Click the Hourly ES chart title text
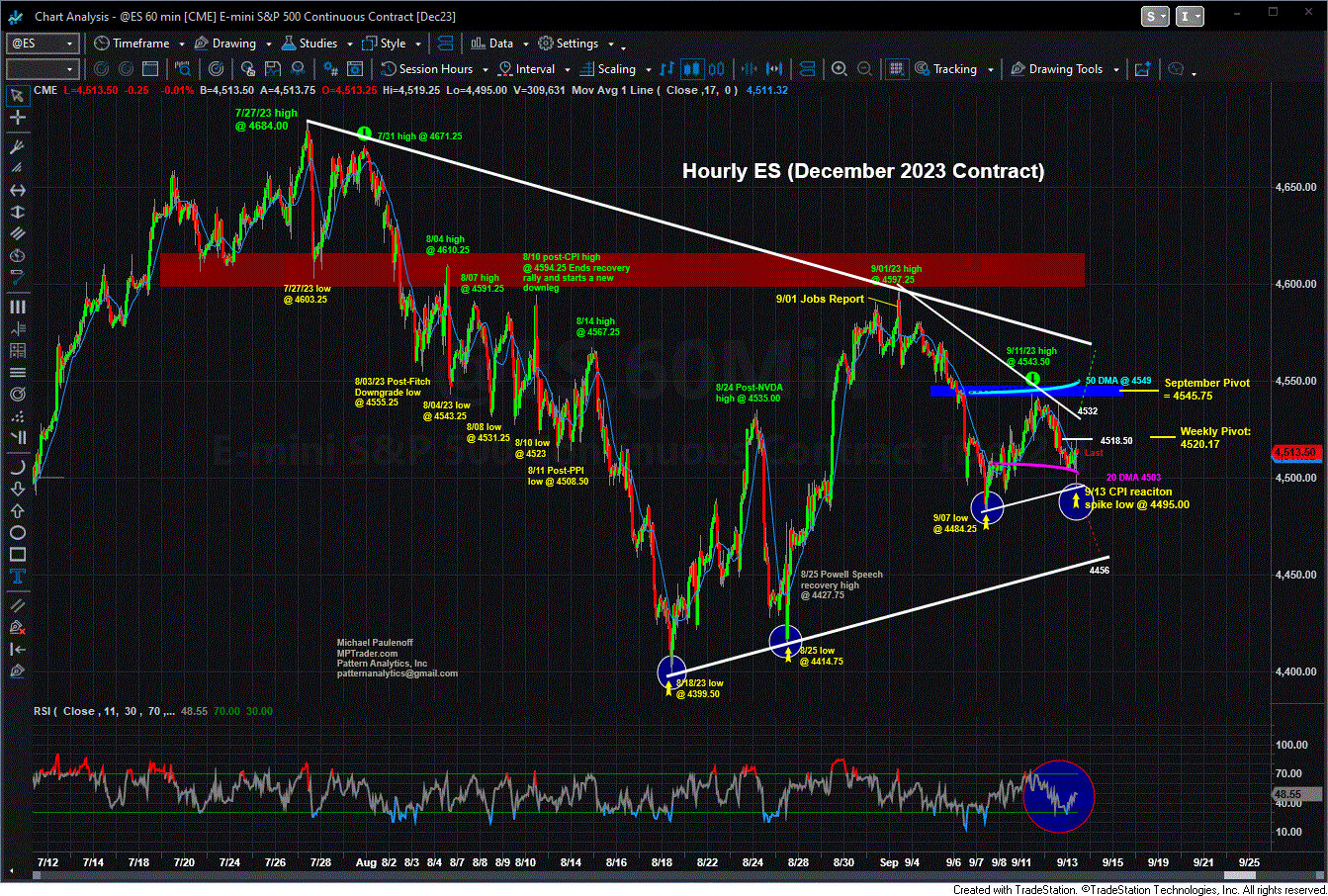The image size is (1328, 896). click(x=863, y=171)
